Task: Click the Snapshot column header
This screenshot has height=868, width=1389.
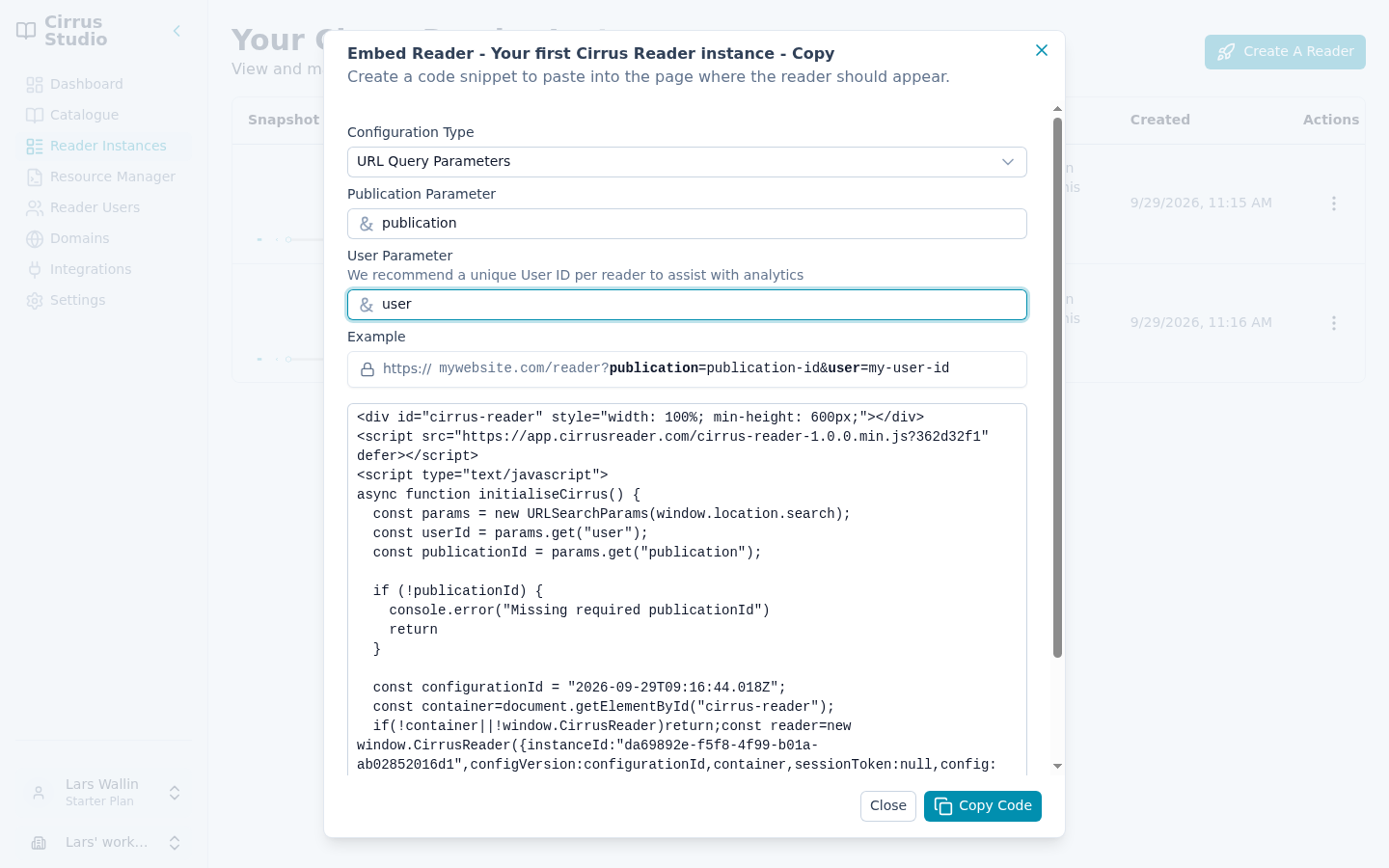Action: coord(284,121)
